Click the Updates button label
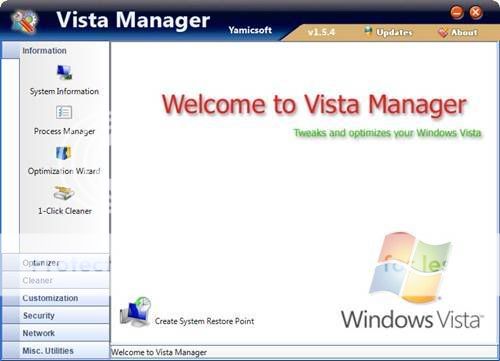This screenshot has height=361, width=500. click(x=394, y=32)
